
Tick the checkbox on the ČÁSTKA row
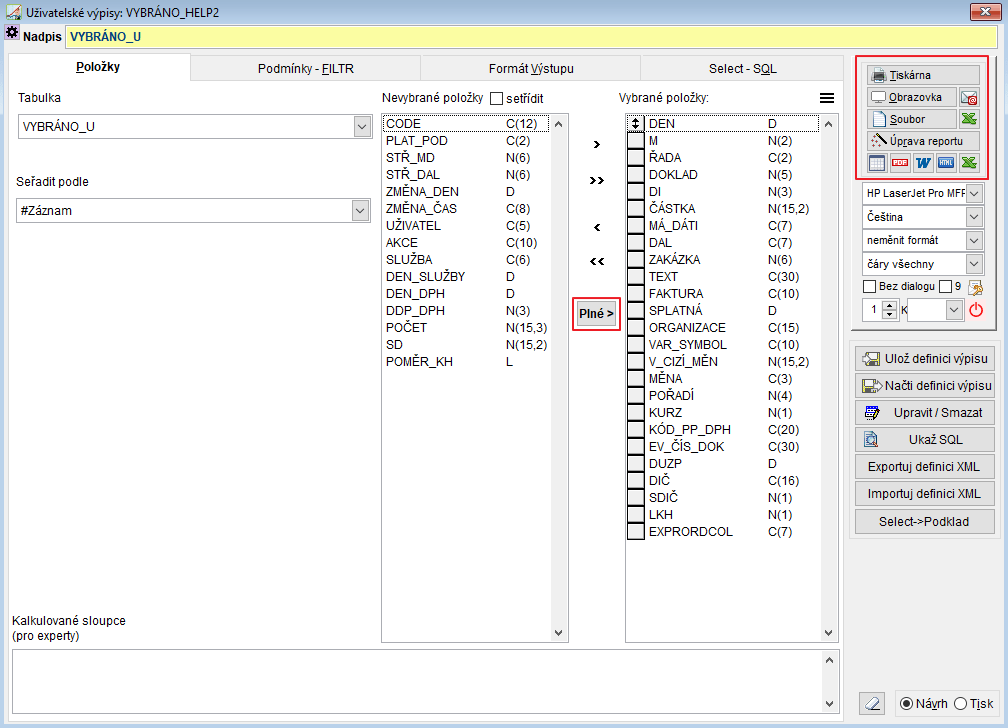coord(635,208)
